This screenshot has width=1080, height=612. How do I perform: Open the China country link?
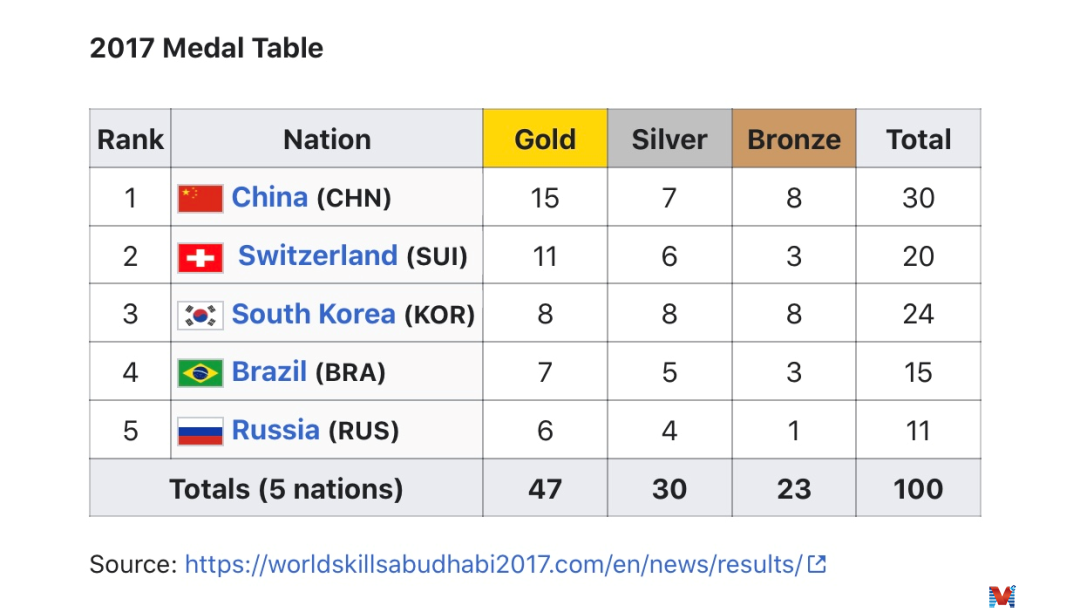click(269, 197)
